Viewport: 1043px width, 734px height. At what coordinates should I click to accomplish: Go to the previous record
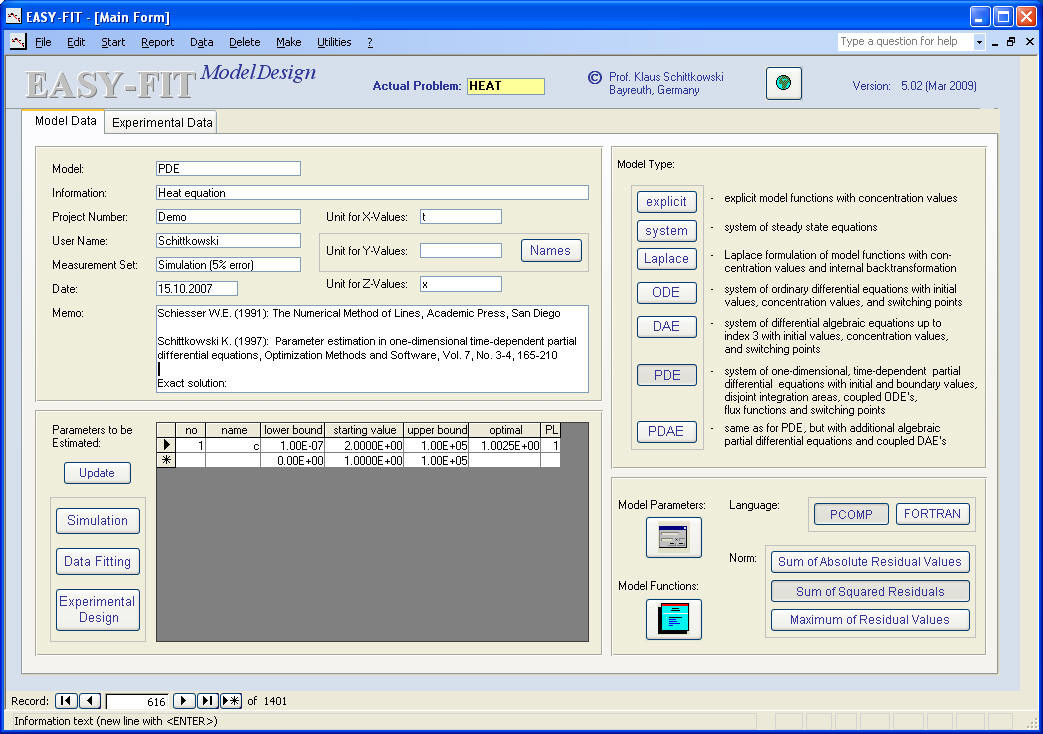[89, 701]
